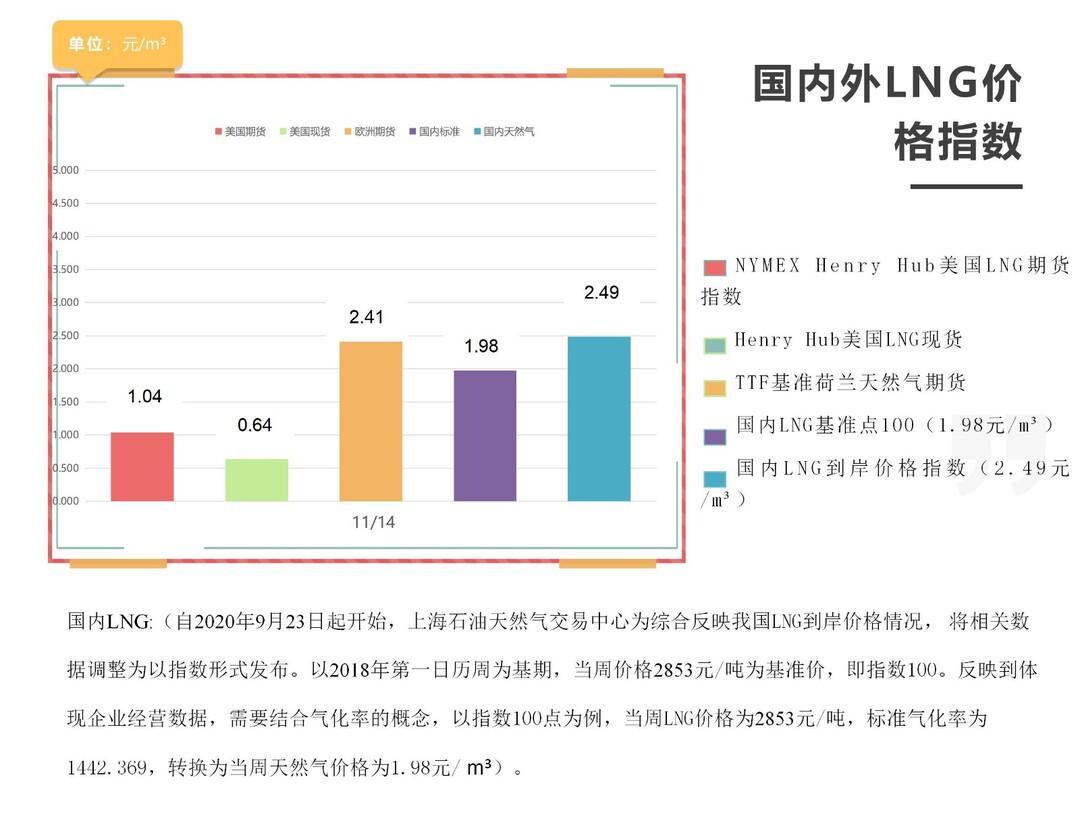Click the orange 欧洲期货 legend marker
Image resolution: width=1080 pixels, height=821 pixels.
point(348,132)
